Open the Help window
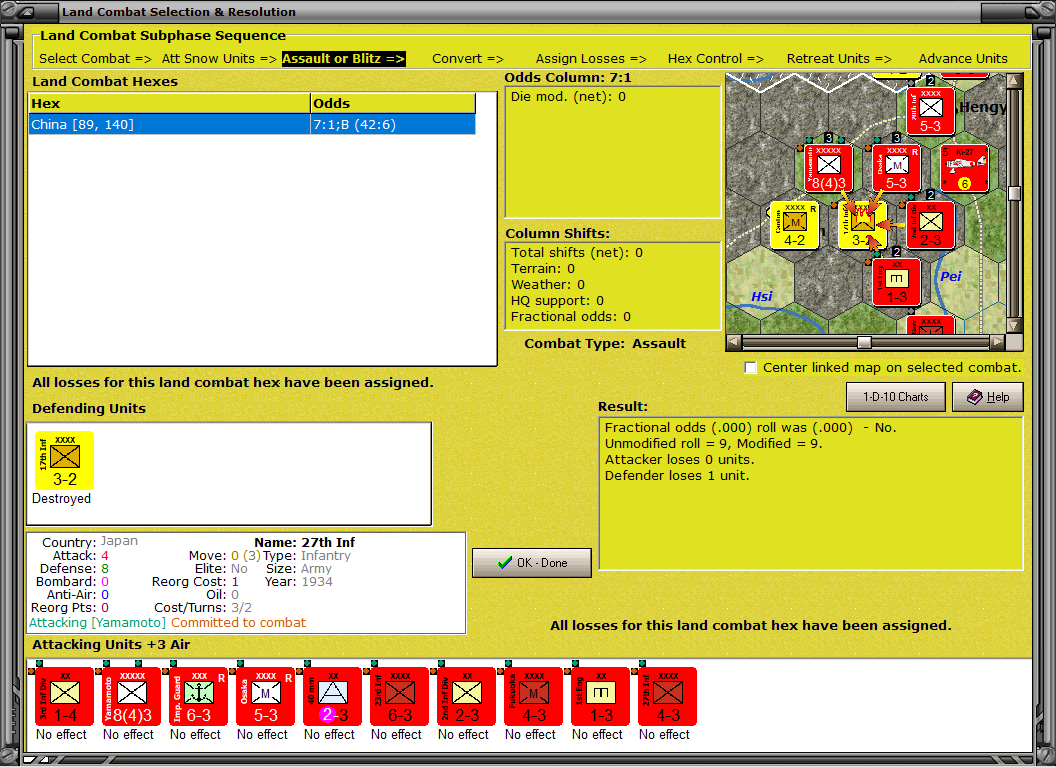This screenshot has width=1056, height=768. point(988,397)
